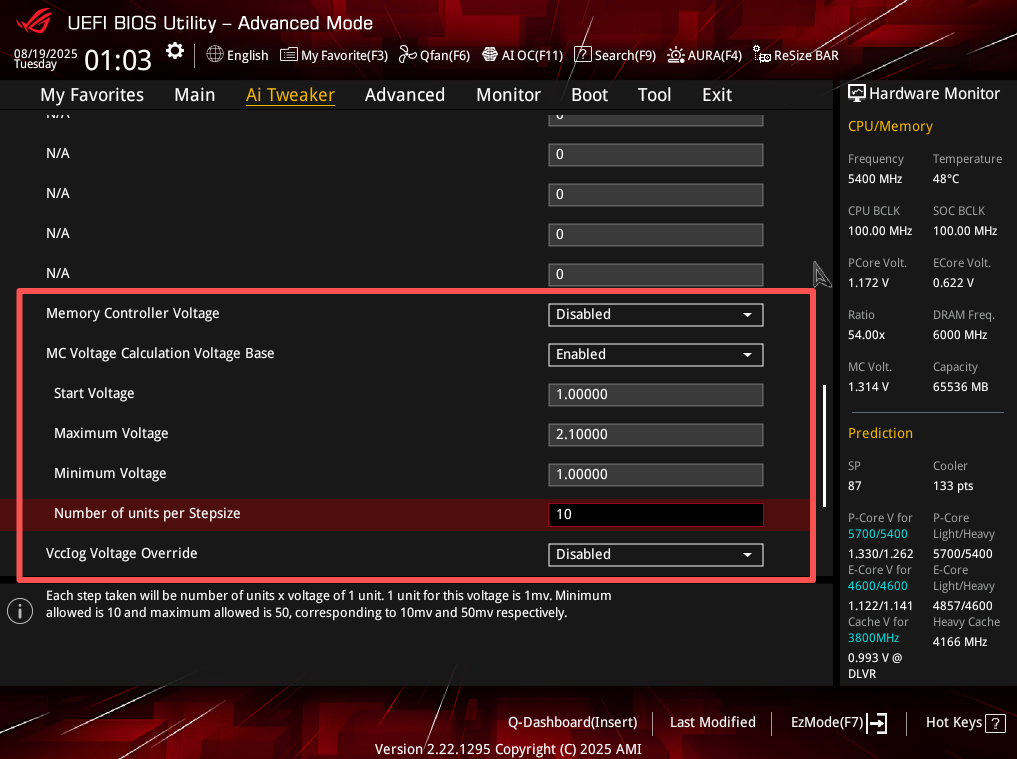Click the settings list scrollbar thumb
This screenshot has width=1017, height=759.
[x=824, y=446]
